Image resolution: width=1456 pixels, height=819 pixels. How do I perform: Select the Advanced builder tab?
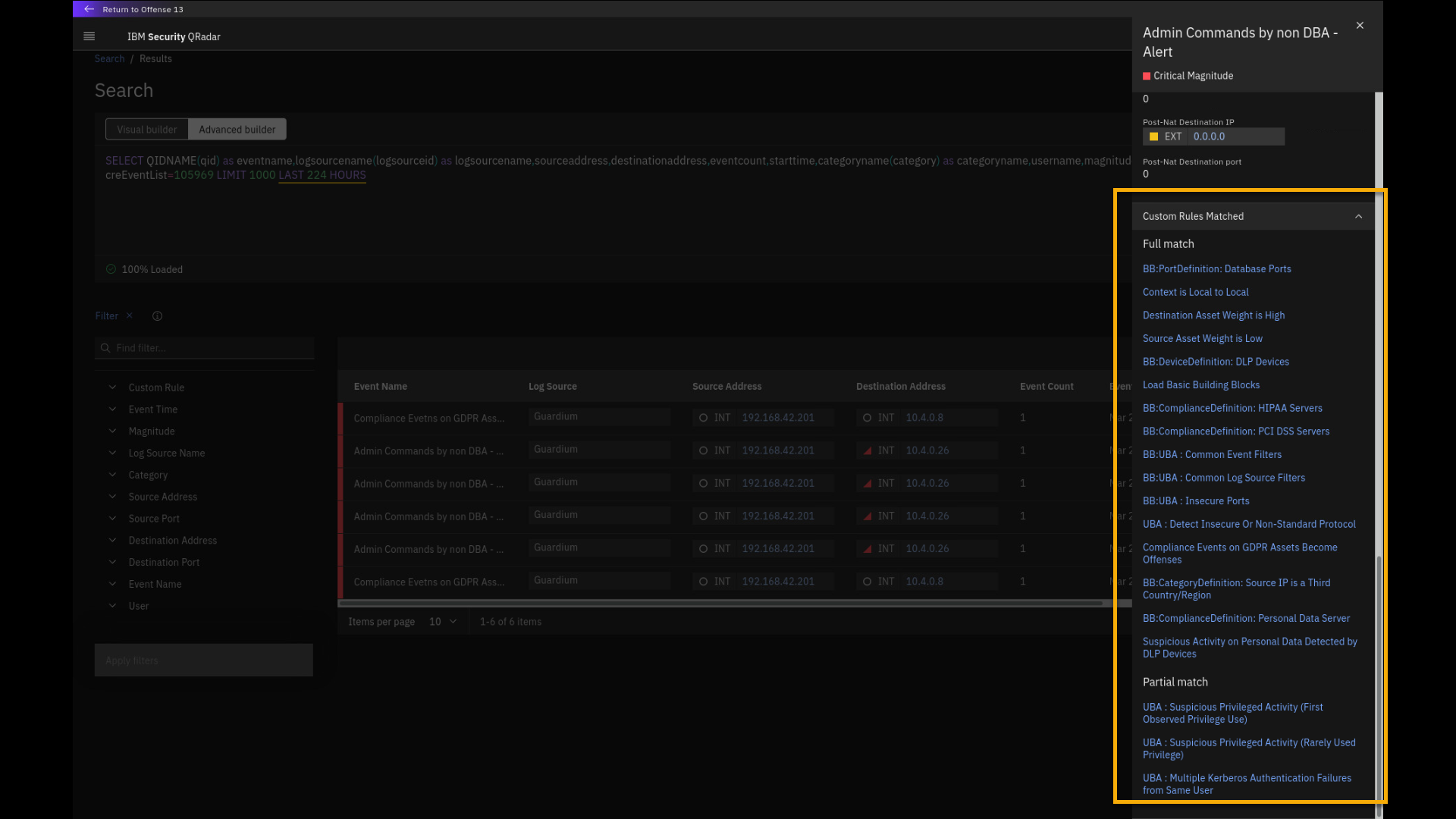click(237, 130)
